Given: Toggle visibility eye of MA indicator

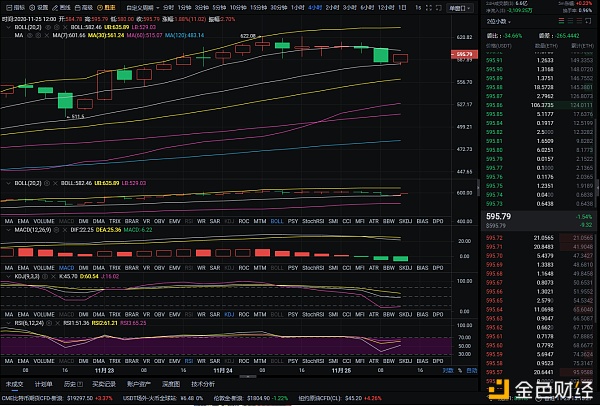Looking at the screenshot, I should click(29, 35).
